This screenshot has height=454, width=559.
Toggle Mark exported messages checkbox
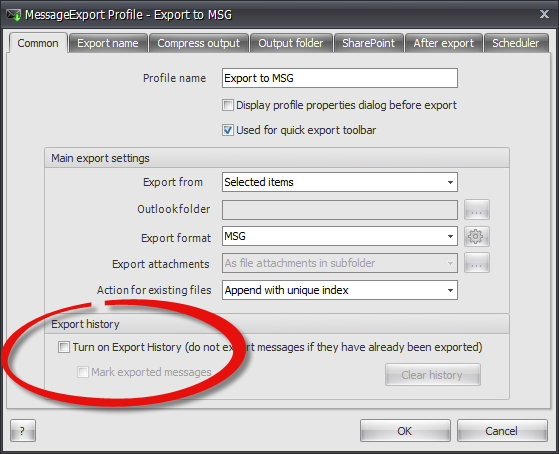tap(83, 372)
